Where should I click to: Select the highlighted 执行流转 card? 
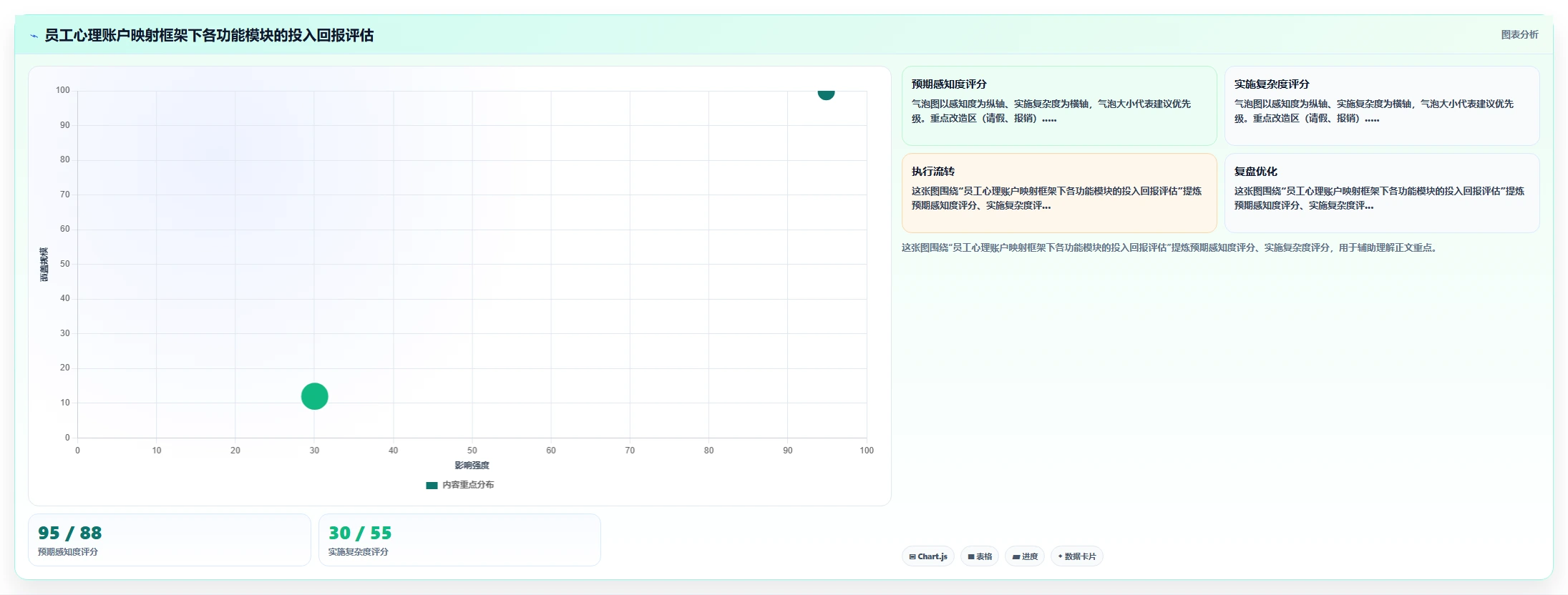(1059, 193)
